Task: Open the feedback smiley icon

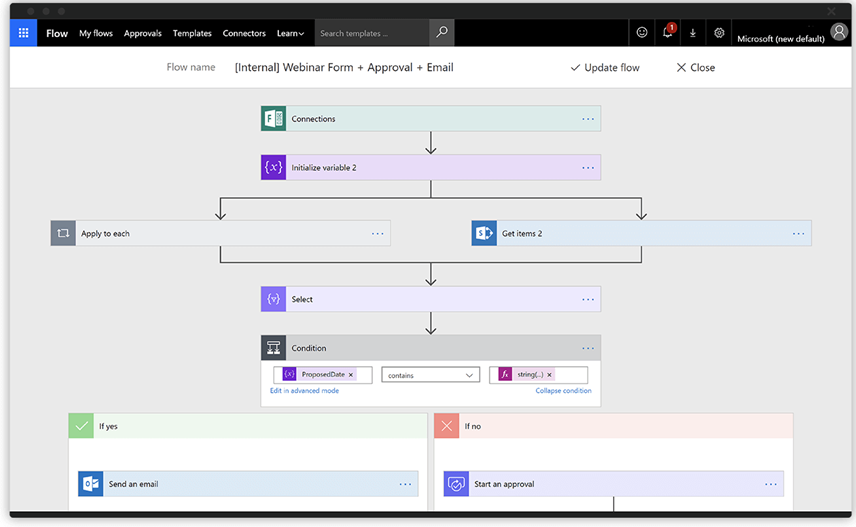Action: [642, 33]
